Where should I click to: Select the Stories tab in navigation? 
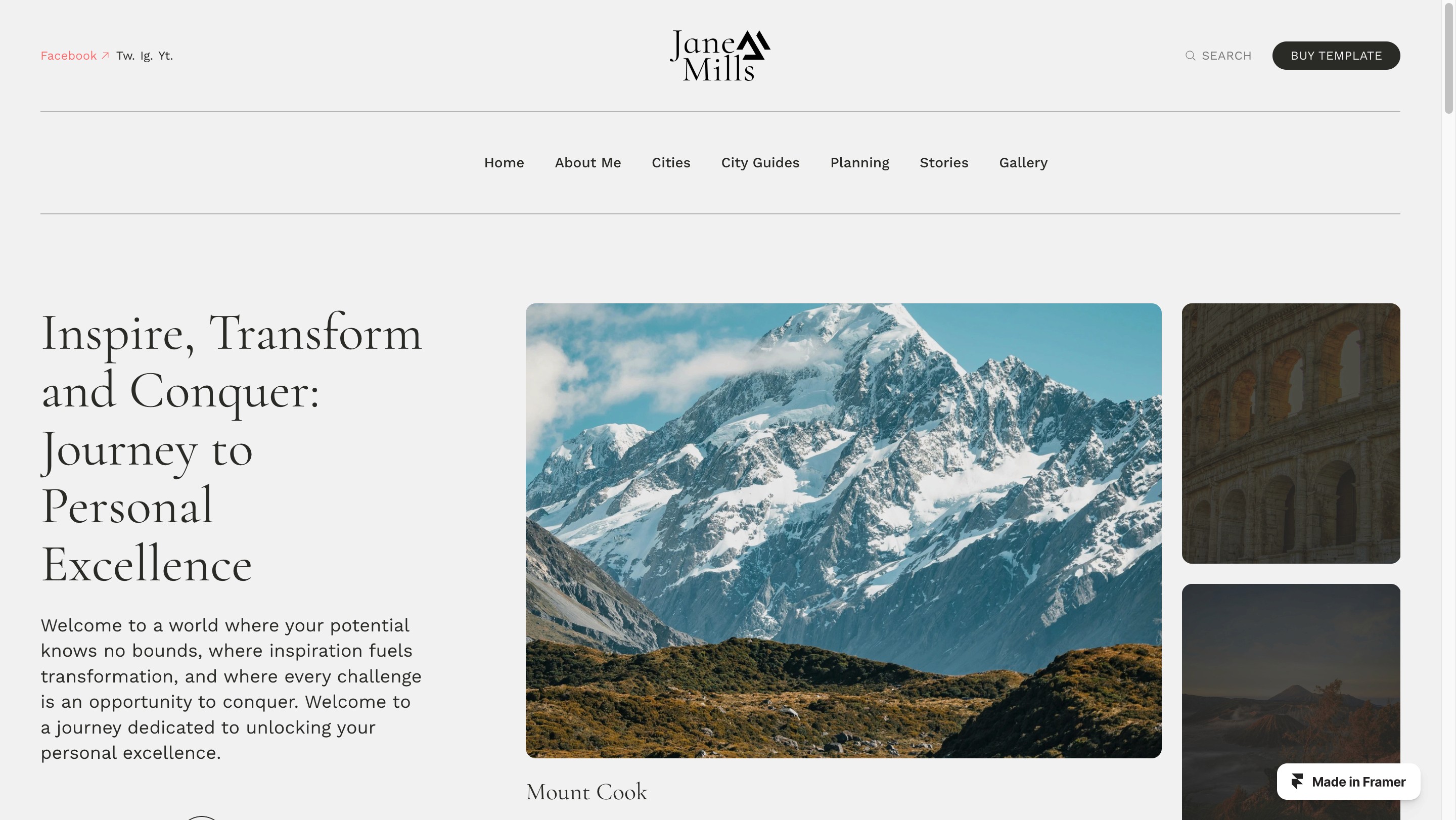(944, 163)
